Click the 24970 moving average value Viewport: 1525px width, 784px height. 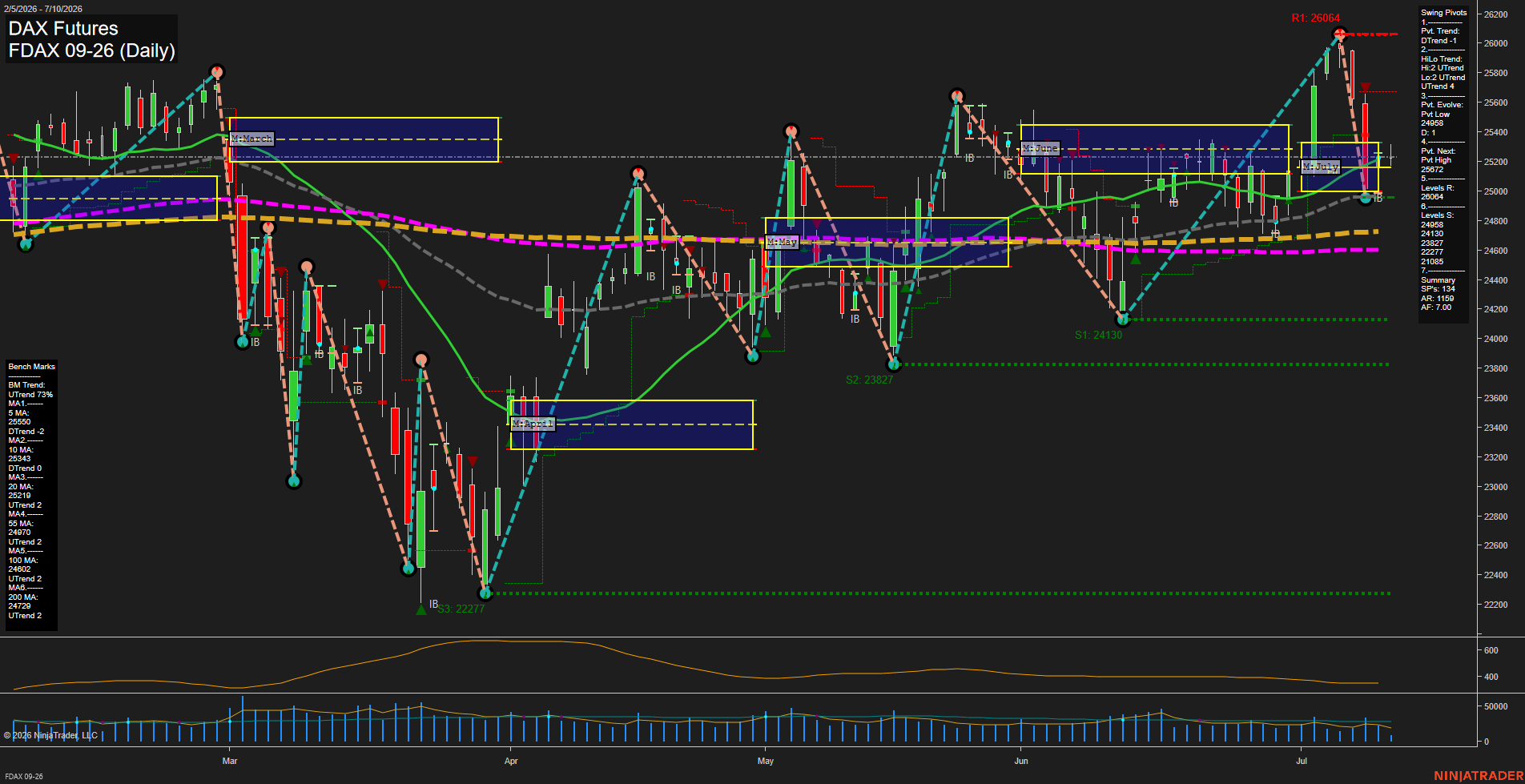[x=19, y=533]
